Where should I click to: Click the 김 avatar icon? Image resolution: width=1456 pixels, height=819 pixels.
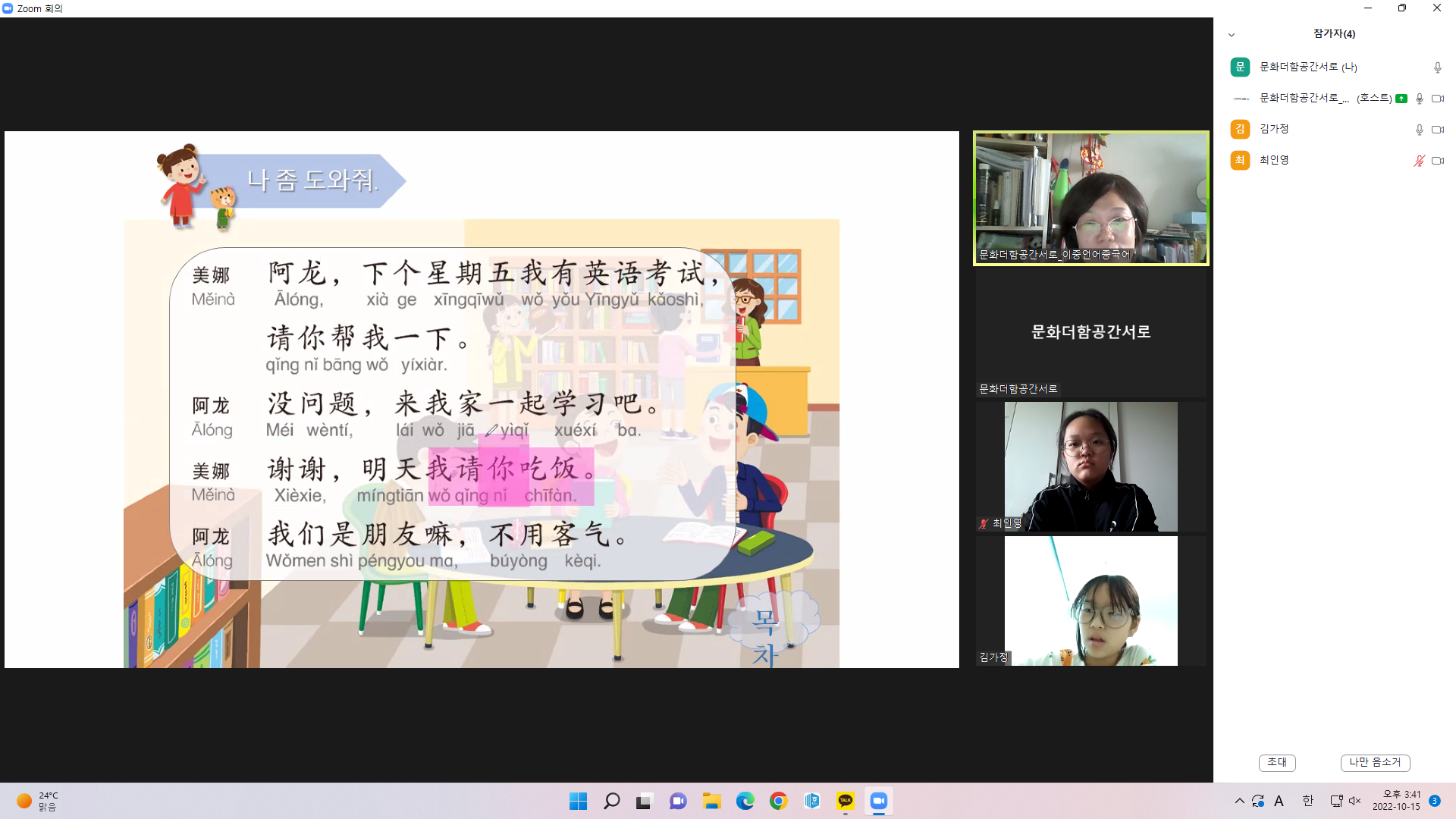[x=1240, y=130]
